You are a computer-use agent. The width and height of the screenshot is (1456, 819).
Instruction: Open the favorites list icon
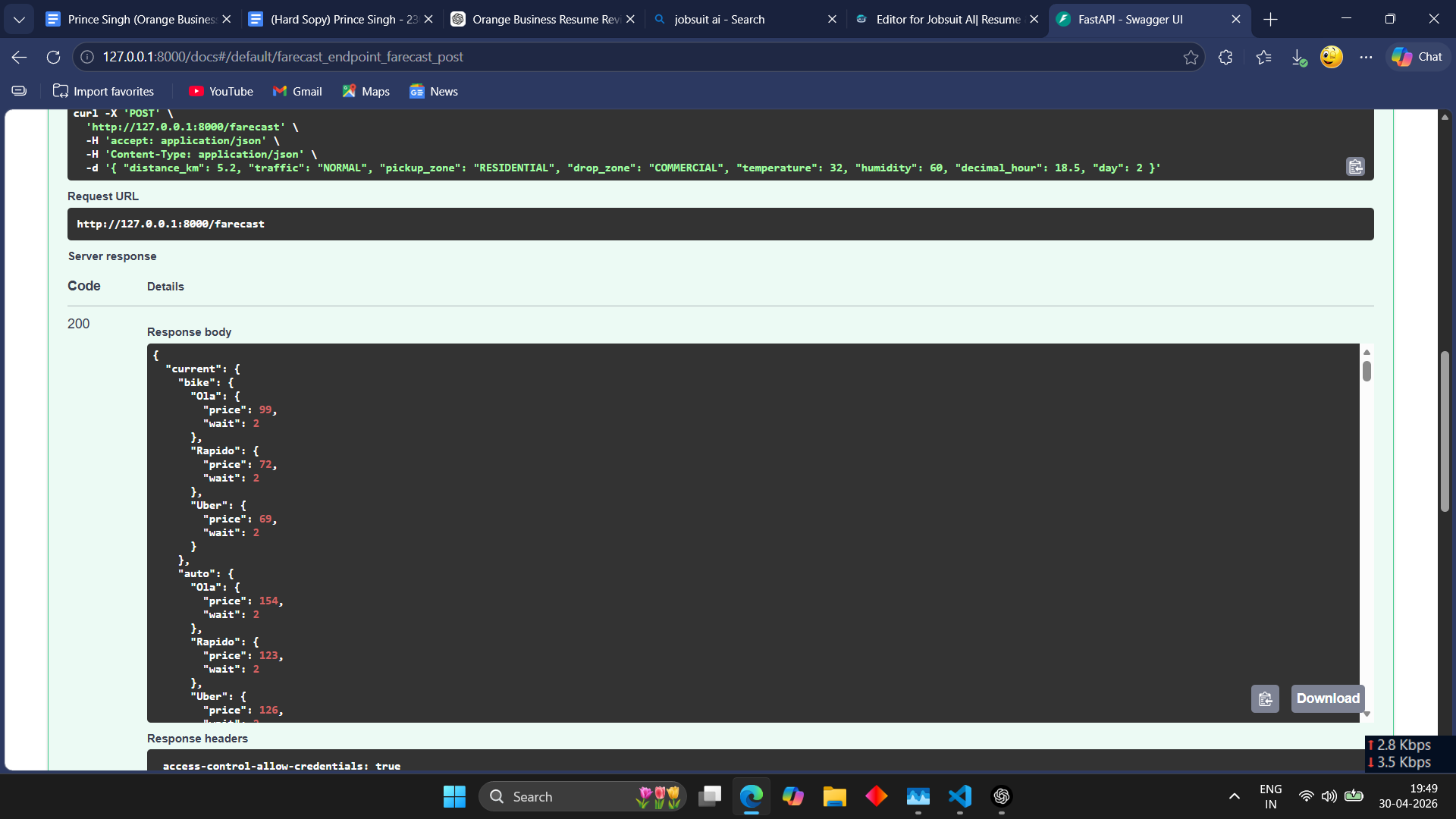(x=1263, y=57)
